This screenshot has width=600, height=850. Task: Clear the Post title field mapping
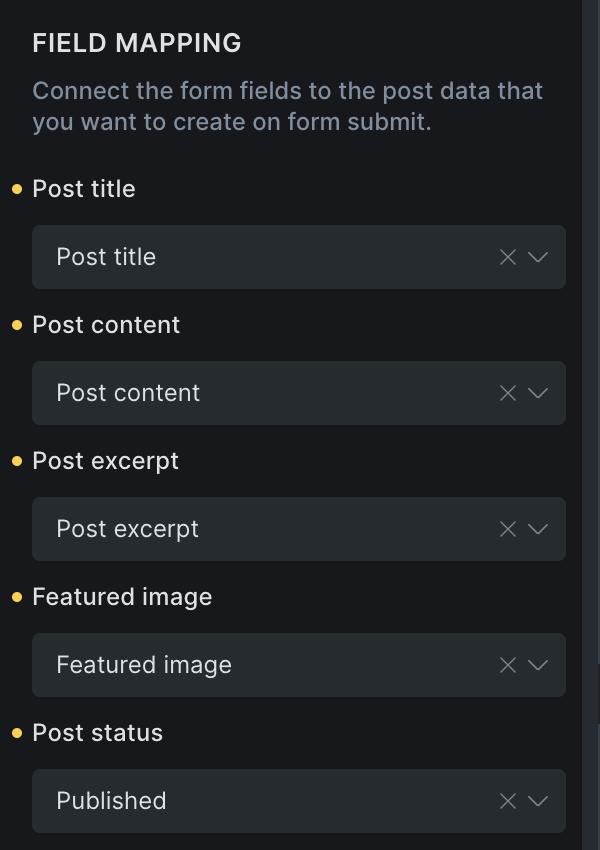[508, 257]
